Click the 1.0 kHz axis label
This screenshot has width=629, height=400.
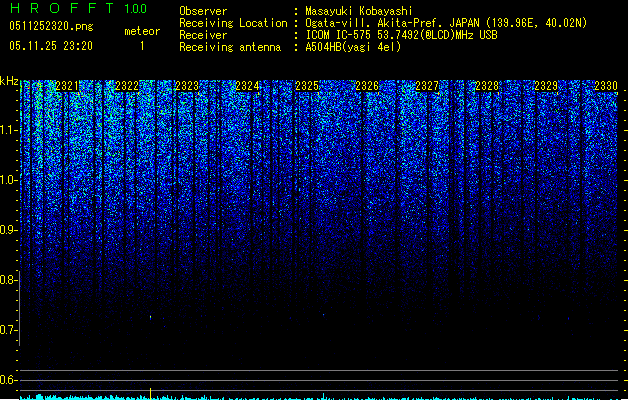[x=8, y=180]
